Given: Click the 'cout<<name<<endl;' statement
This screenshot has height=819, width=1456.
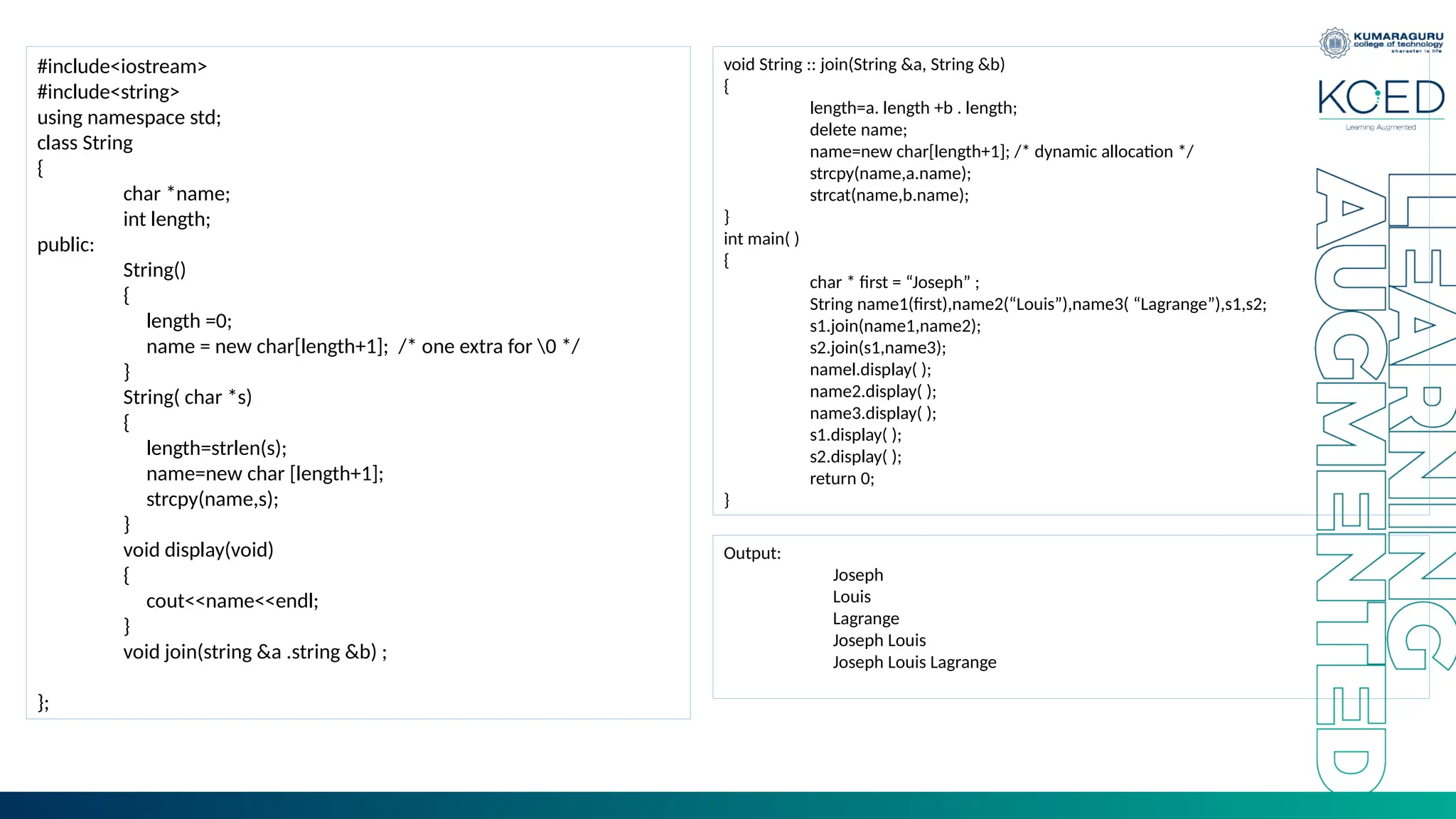Looking at the screenshot, I should point(232,601).
